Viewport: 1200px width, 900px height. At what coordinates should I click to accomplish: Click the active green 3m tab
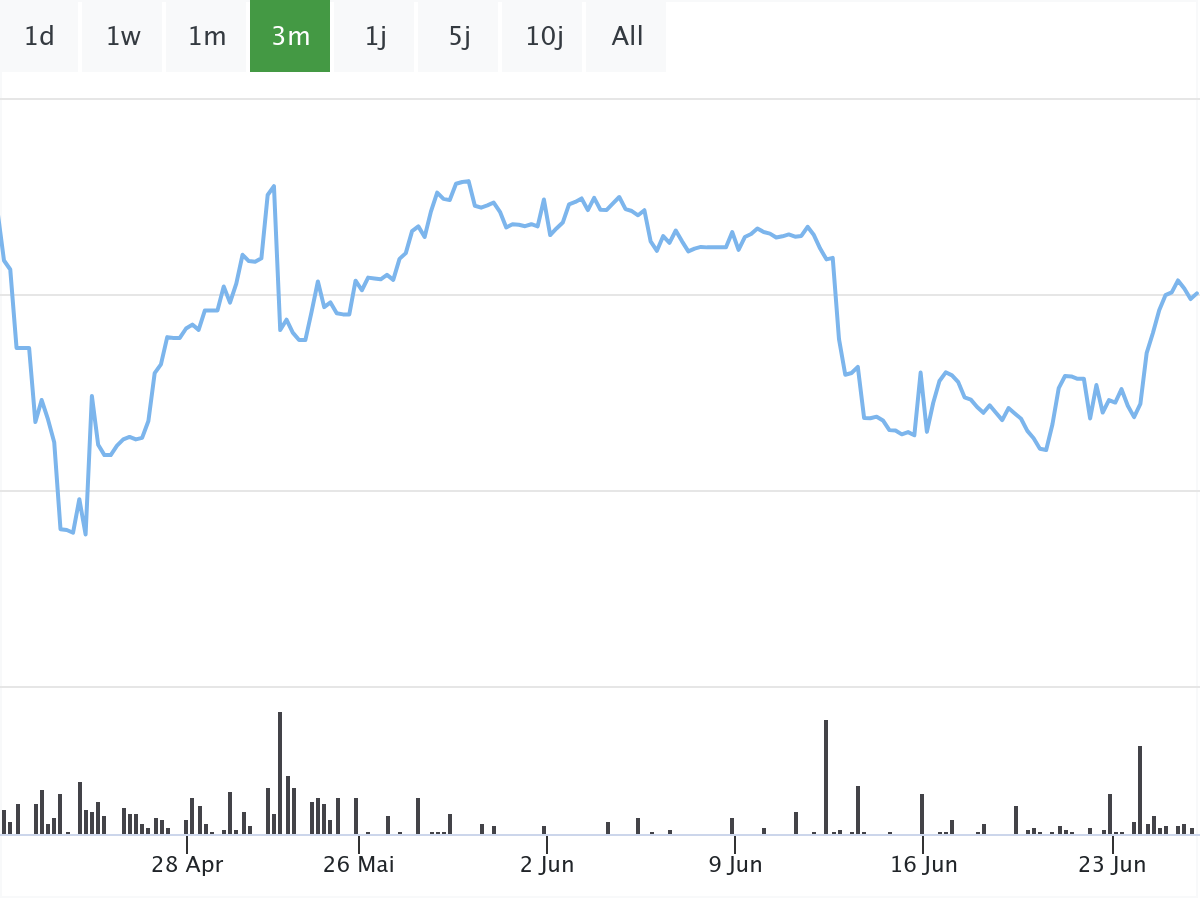[x=290, y=37]
